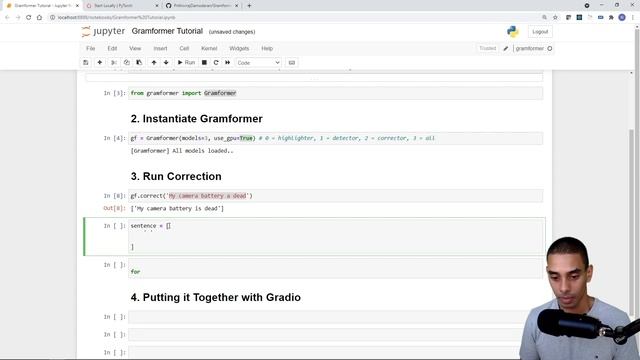Image resolution: width=640 pixels, height=360 pixels.
Task: Click the gramformer kernel status circle
Action: pos(550,49)
